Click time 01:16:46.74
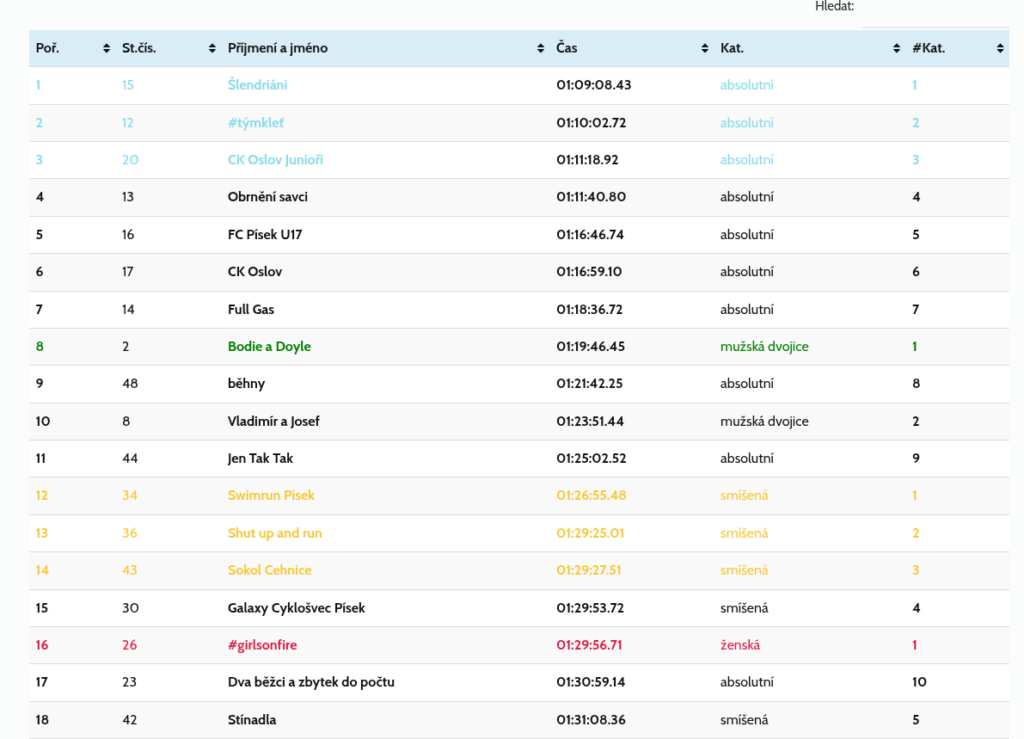The height and width of the screenshot is (739, 1024). [590, 234]
